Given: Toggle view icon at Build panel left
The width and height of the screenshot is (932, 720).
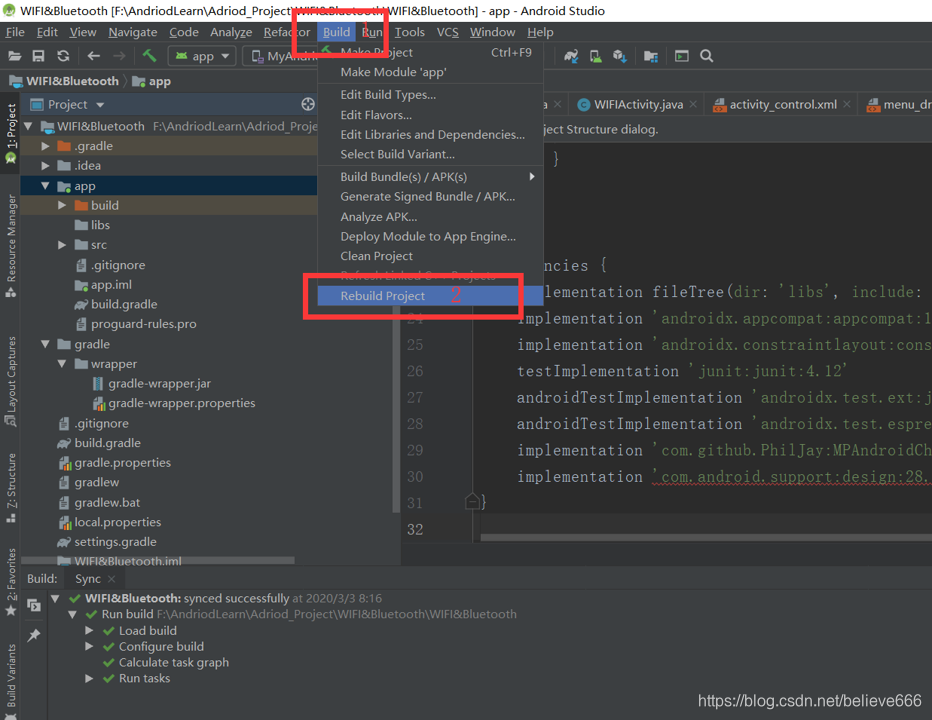Looking at the screenshot, I should click(34, 605).
